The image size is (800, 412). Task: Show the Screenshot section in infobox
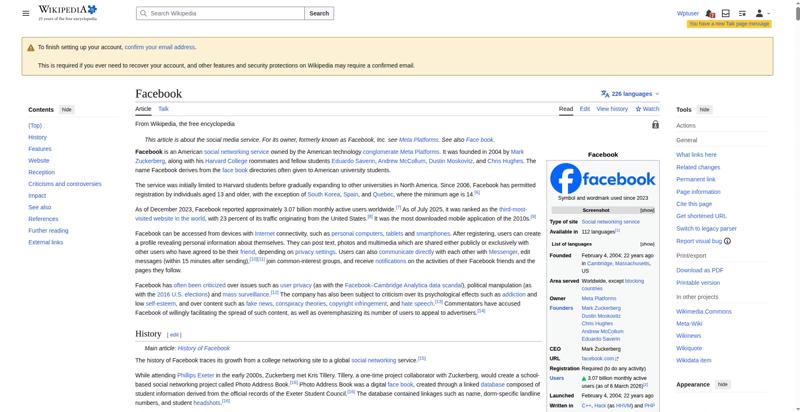[647, 211]
